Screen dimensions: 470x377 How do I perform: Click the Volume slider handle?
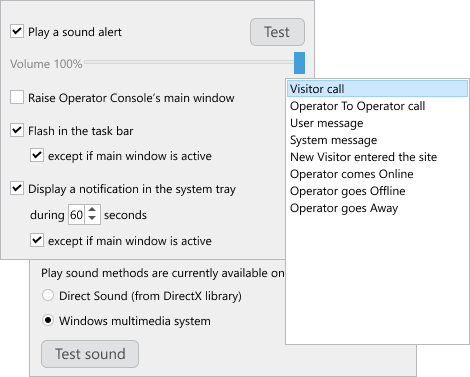click(299, 63)
